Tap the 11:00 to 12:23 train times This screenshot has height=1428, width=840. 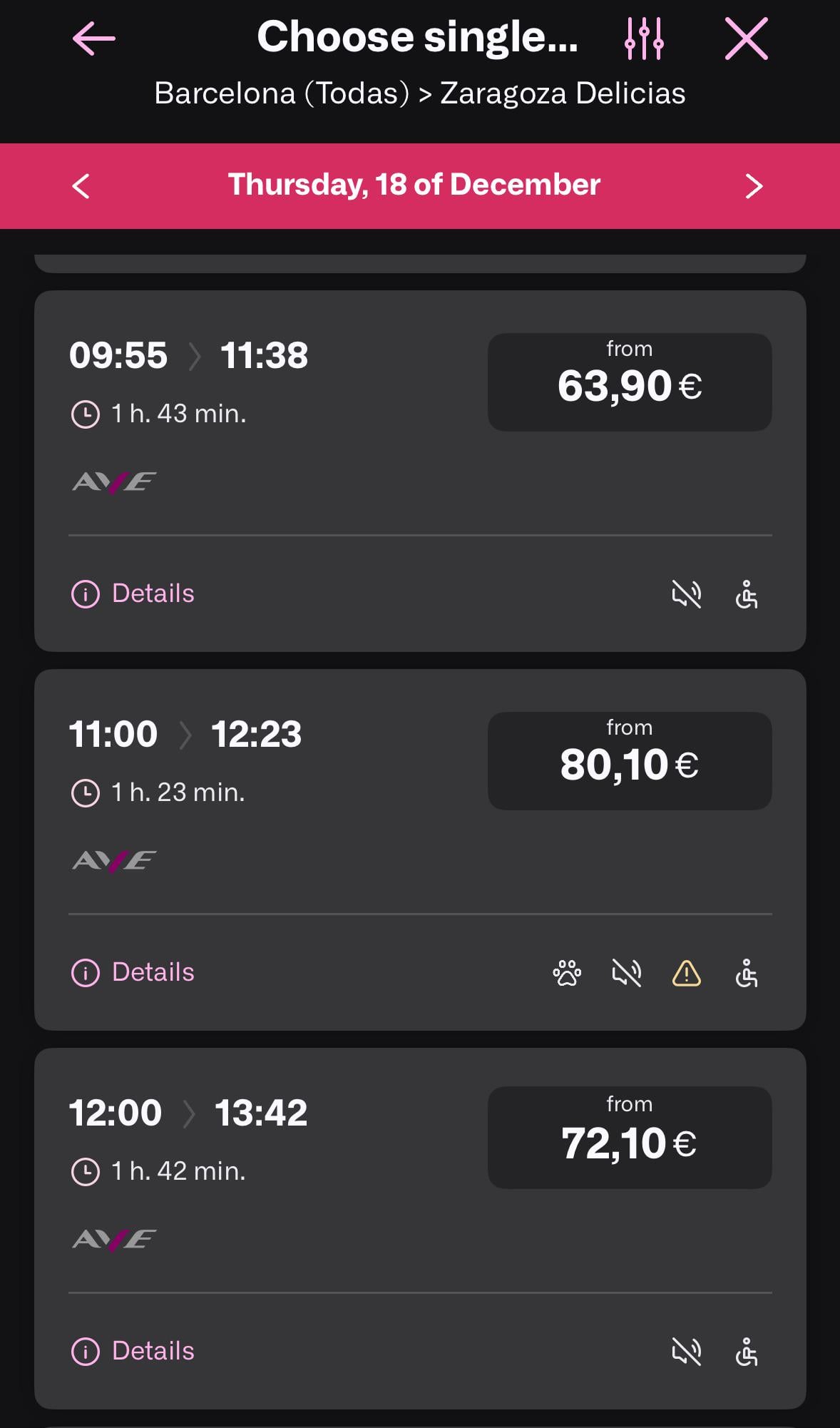(185, 734)
